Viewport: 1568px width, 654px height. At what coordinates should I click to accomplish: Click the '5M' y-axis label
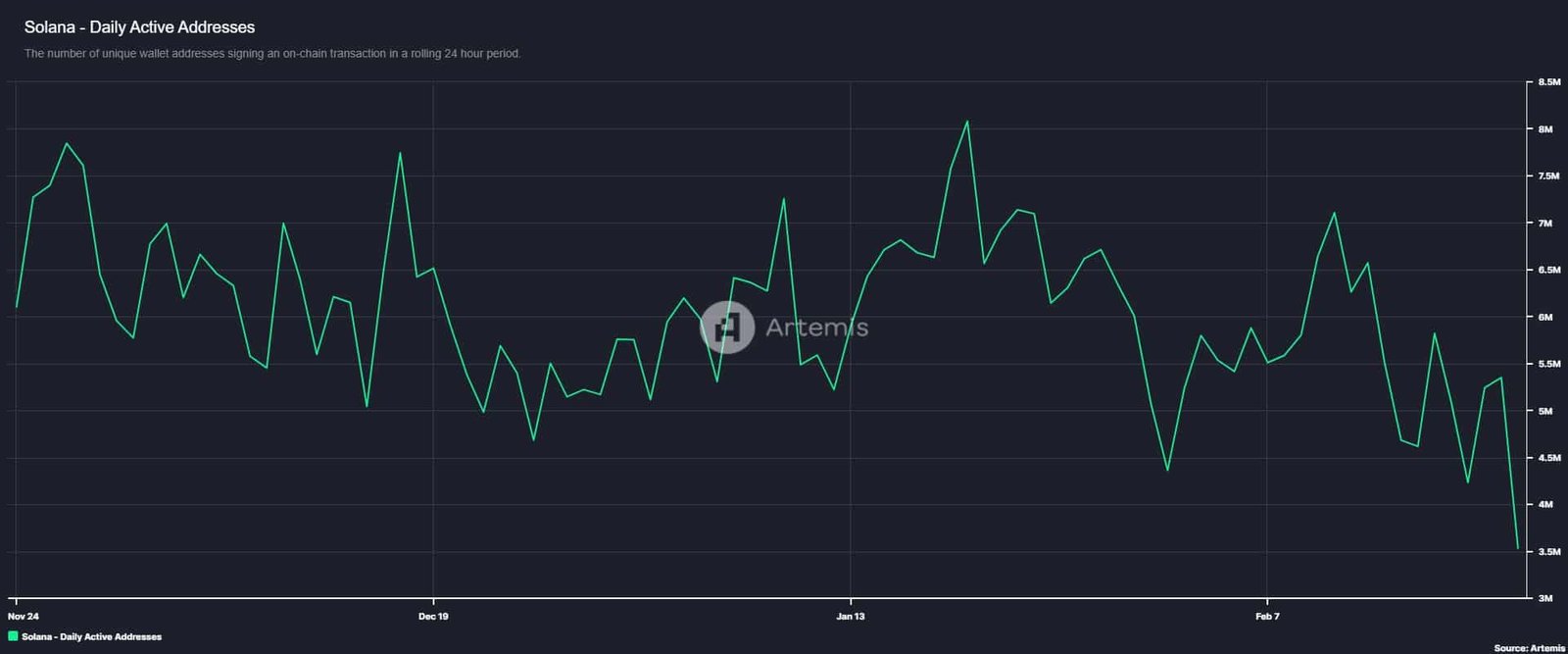point(1545,411)
